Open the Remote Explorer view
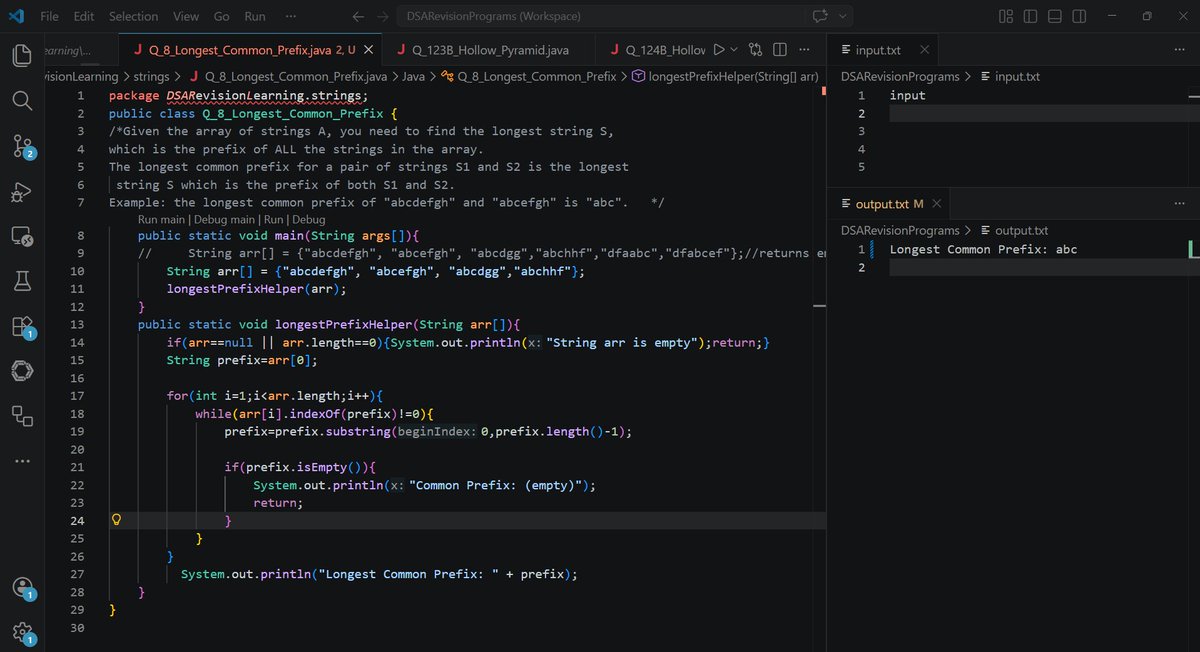This screenshot has height=652, width=1200. pyautogui.click(x=22, y=237)
